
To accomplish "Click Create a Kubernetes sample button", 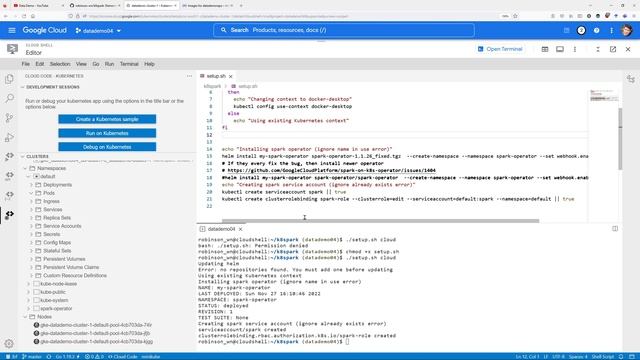I will pyautogui.click(x=107, y=119).
